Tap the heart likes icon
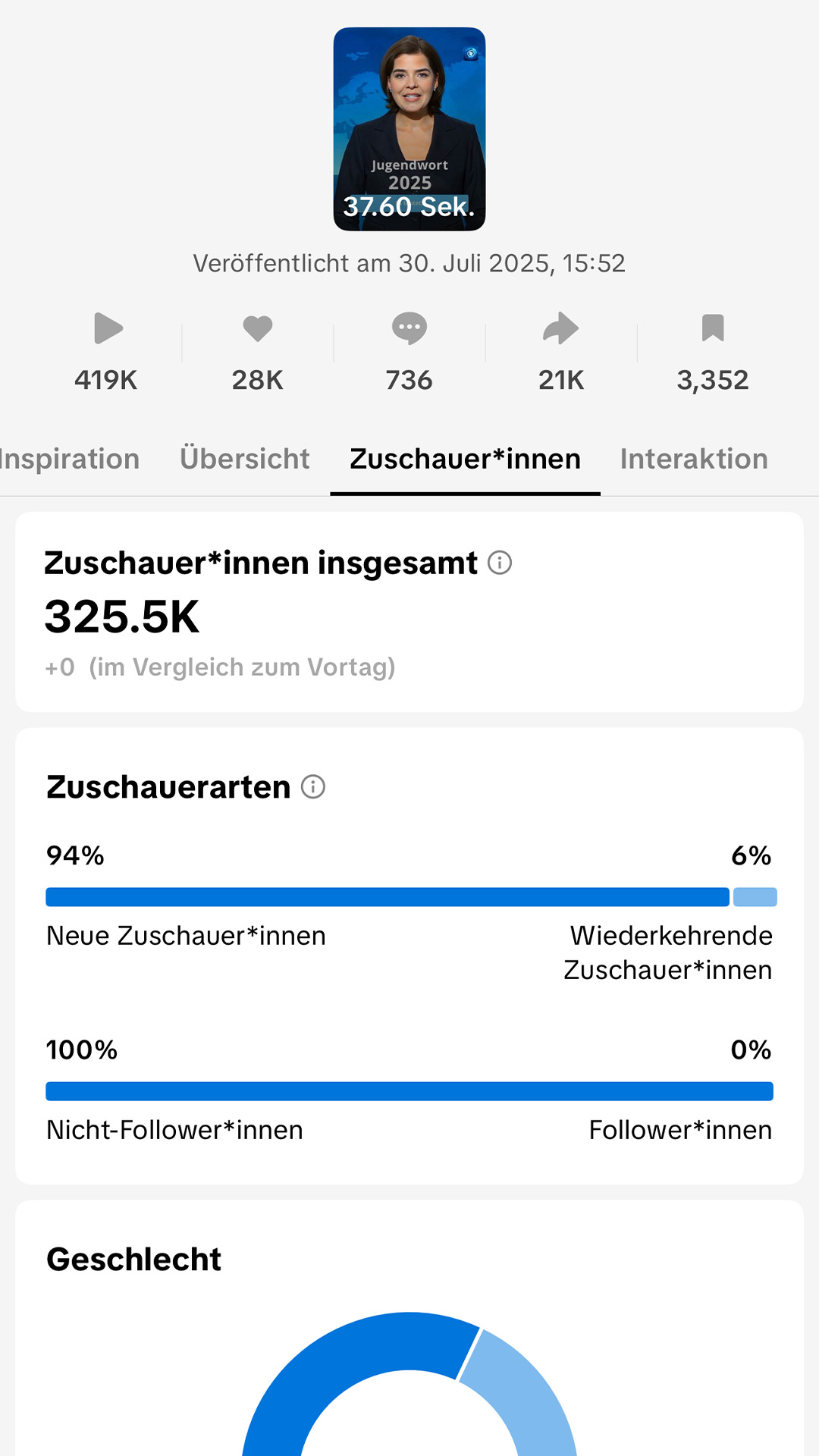The width and height of the screenshot is (819, 1456). pos(258,328)
